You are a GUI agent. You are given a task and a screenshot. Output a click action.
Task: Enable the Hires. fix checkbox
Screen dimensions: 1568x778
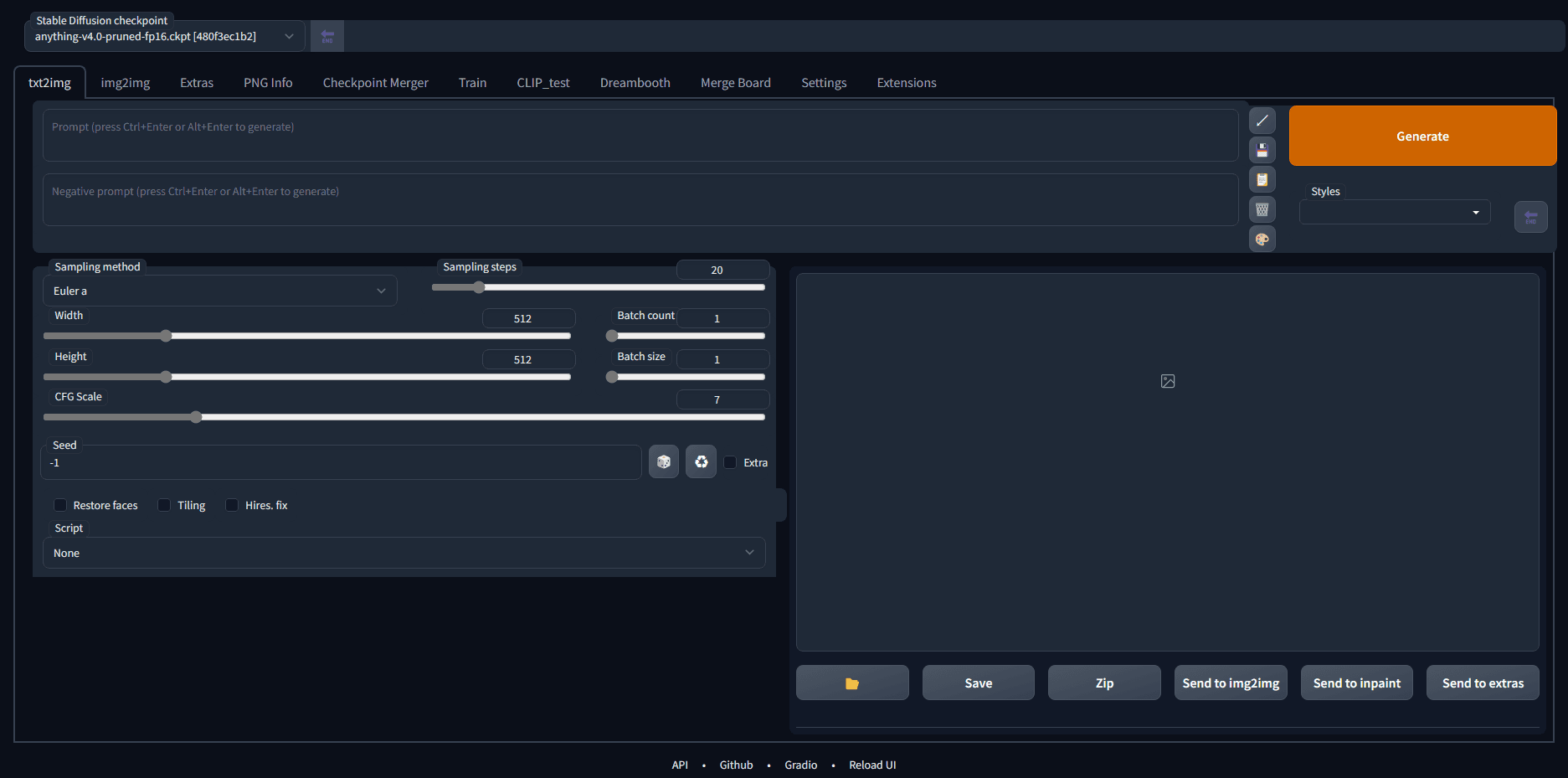[x=232, y=505]
